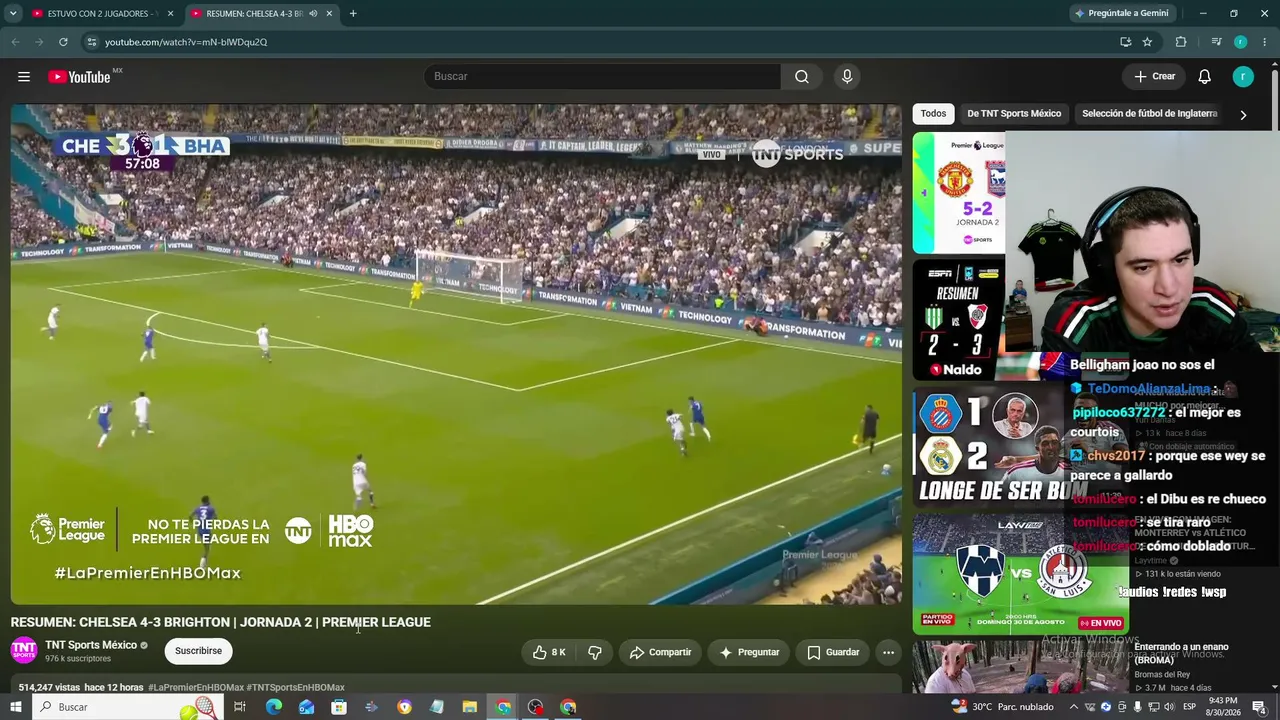
Task: Open more actions three-dot menu under video
Action: pos(888,652)
